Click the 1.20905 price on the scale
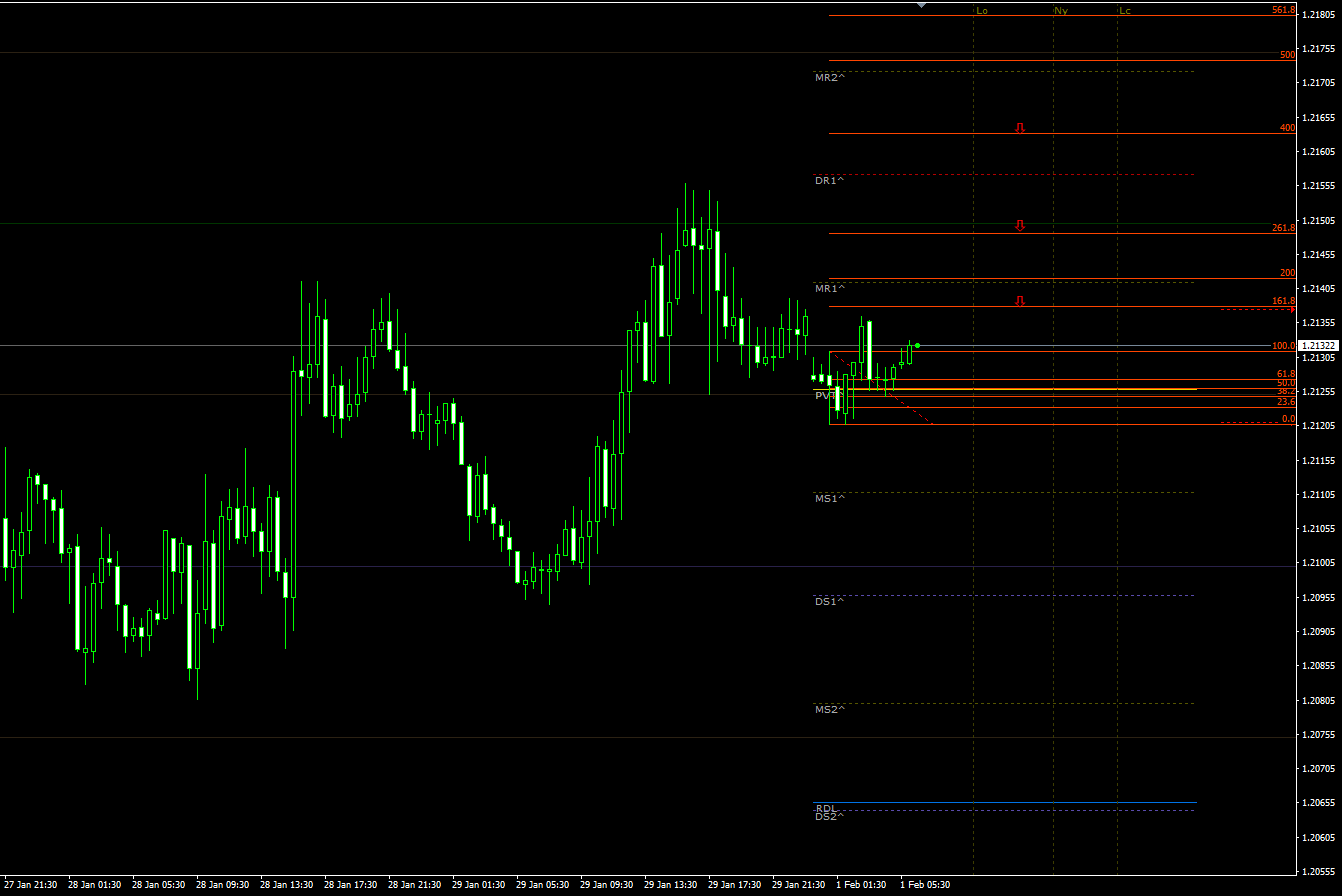The width and height of the screenshot is (1342, 896). pos(1319,632)
